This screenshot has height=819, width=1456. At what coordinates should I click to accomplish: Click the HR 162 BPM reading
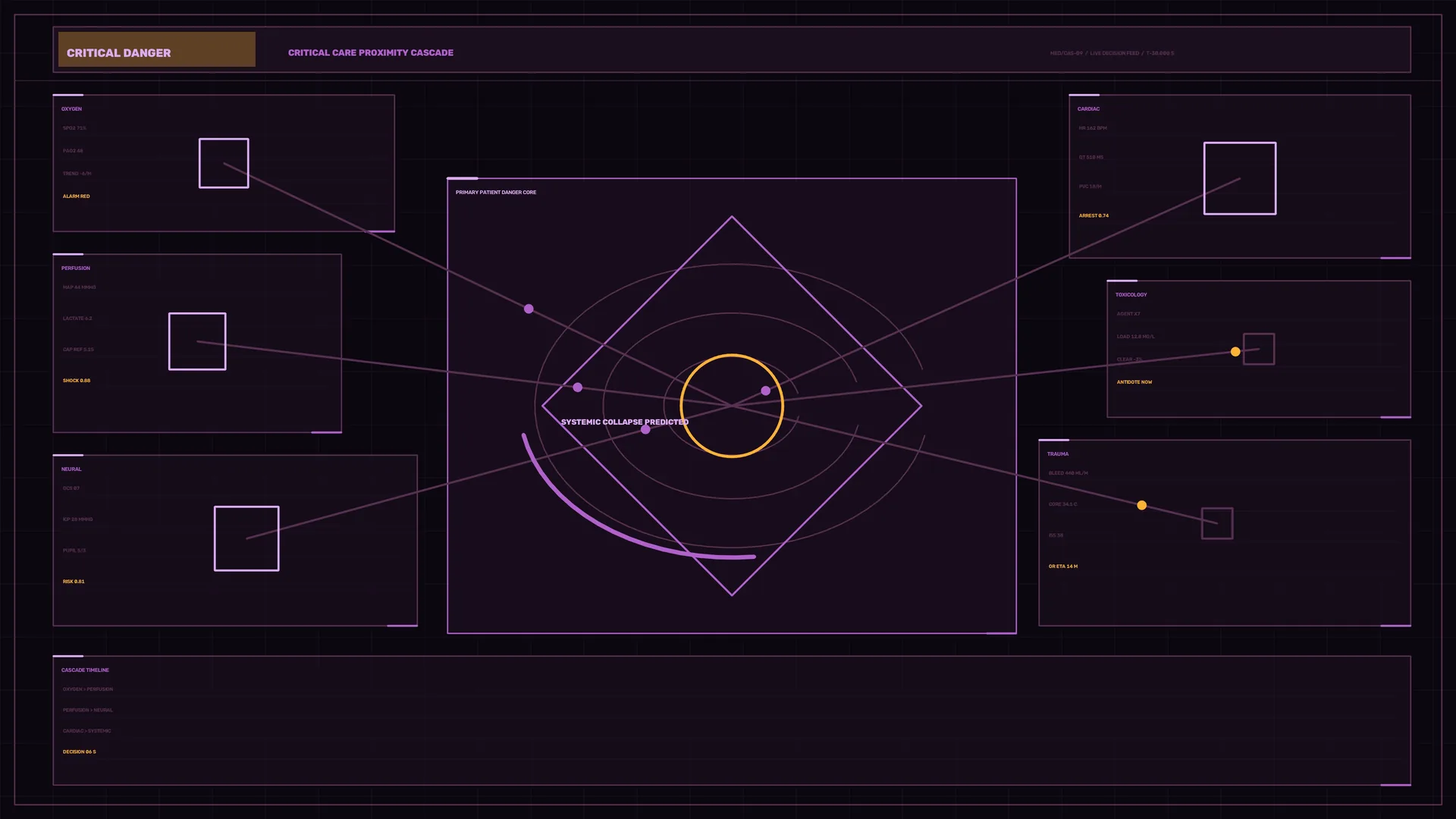coord(1093,128)
